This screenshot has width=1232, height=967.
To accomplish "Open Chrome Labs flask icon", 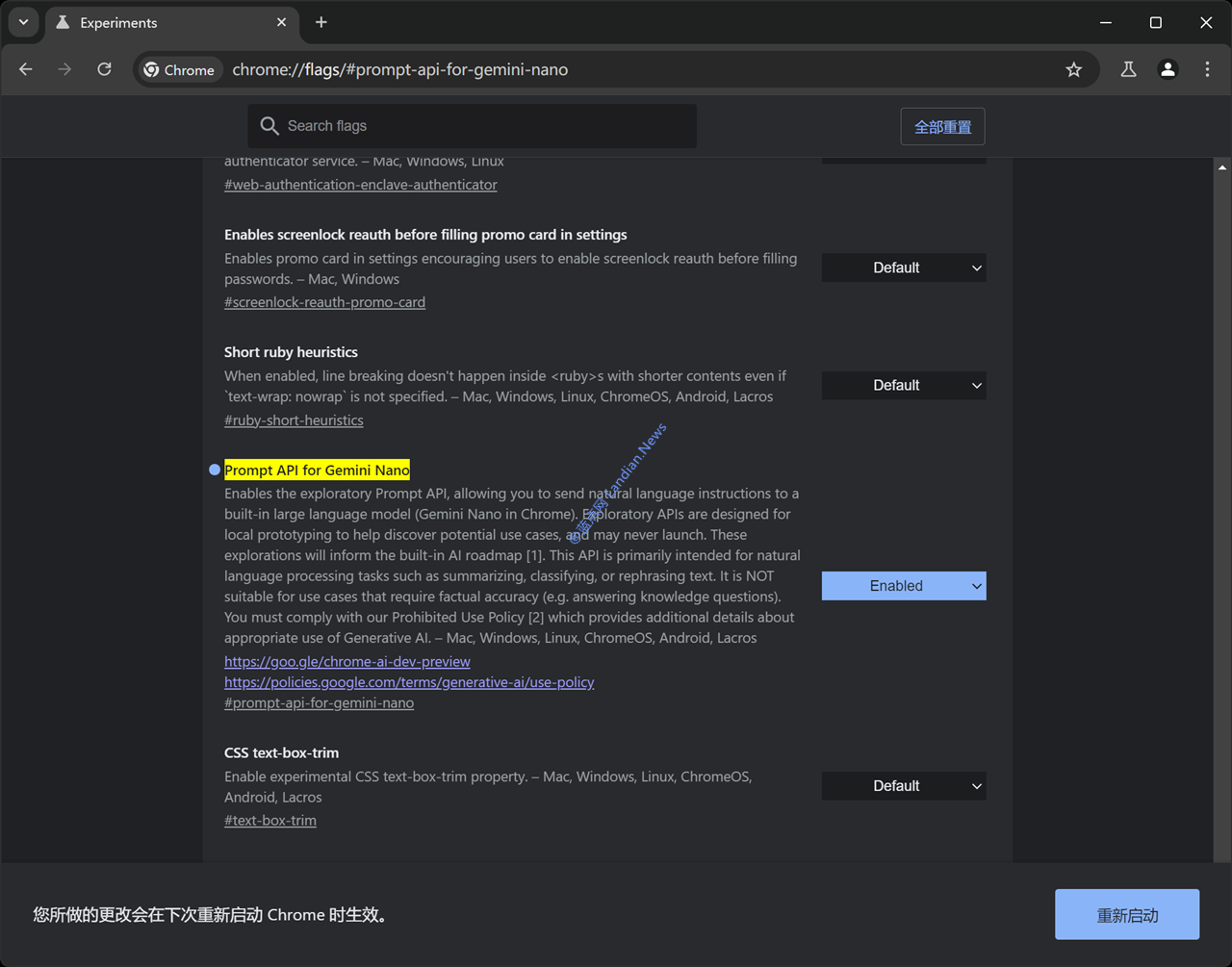I will [1128, 69].
